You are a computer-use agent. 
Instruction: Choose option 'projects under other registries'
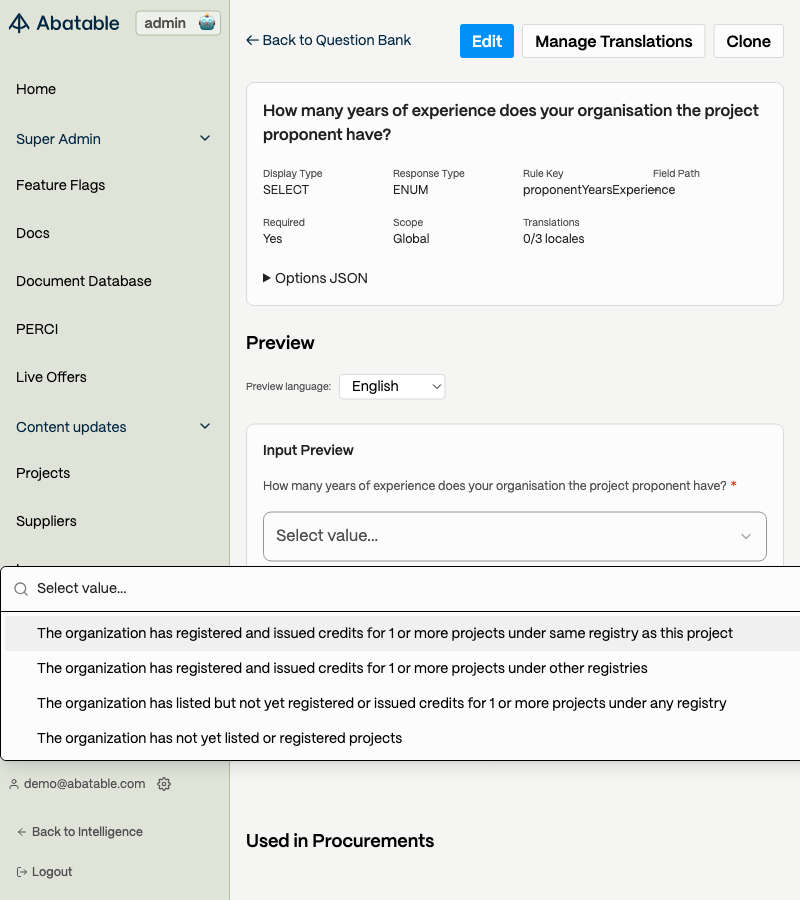tap(342, 668)
